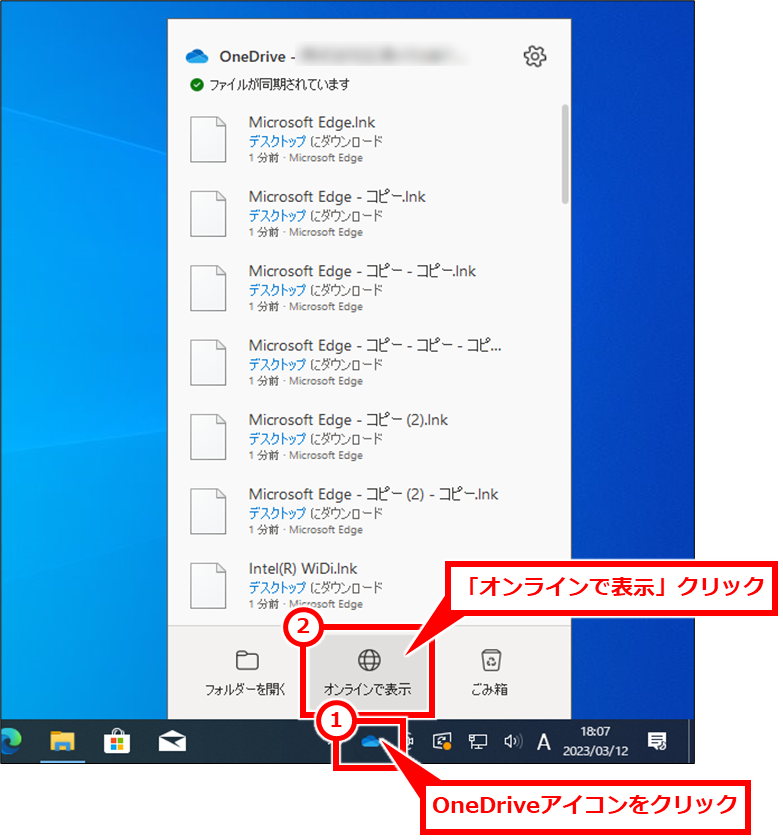
Task: Follow デスクトップ link under Edge - コピー (2).lnk
Action: pyautogui.click(x=277, y=439)
